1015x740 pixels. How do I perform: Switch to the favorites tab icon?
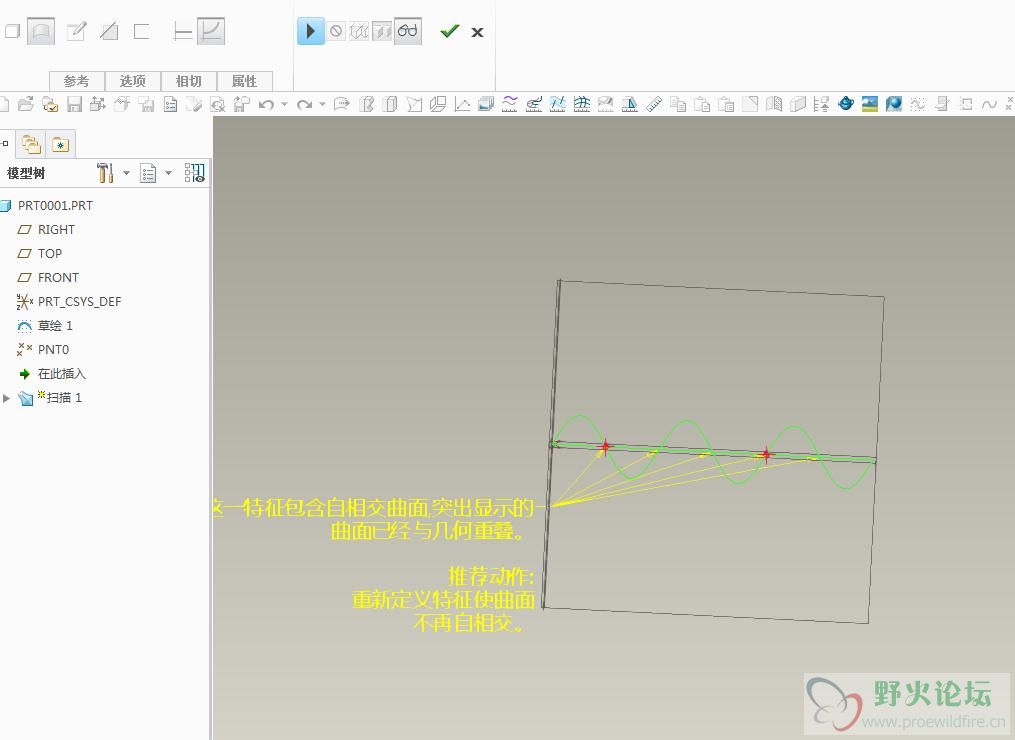tap(60, 144)
